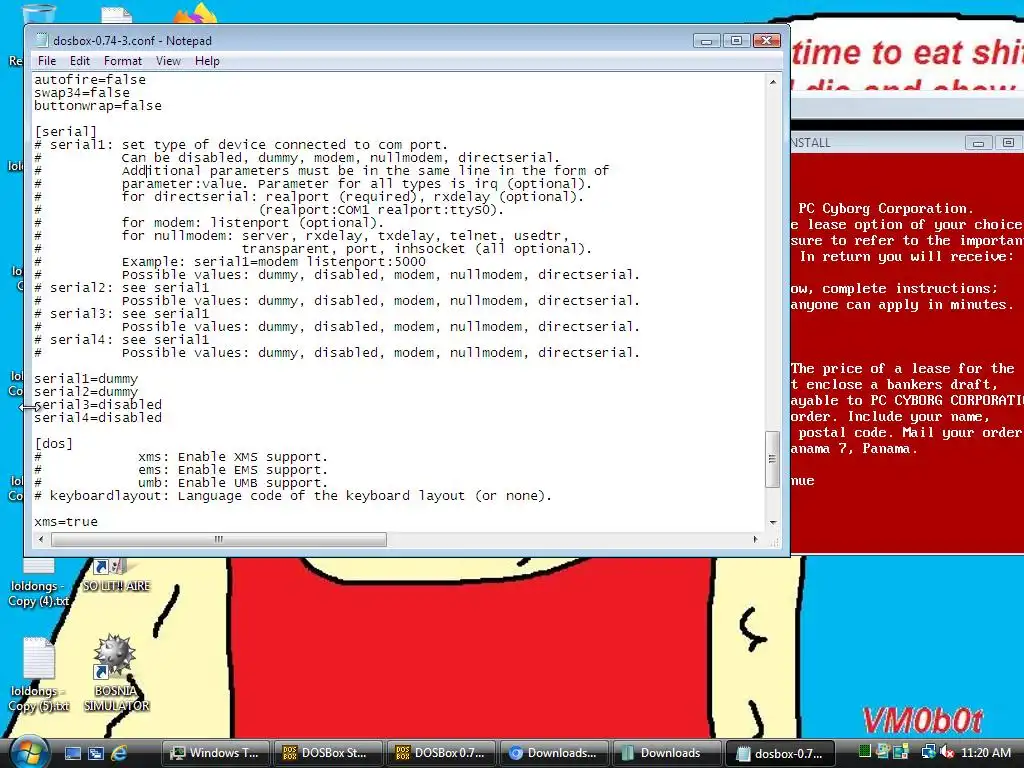
Task: Click the green chip tray icon
Action: pos(865,752)
